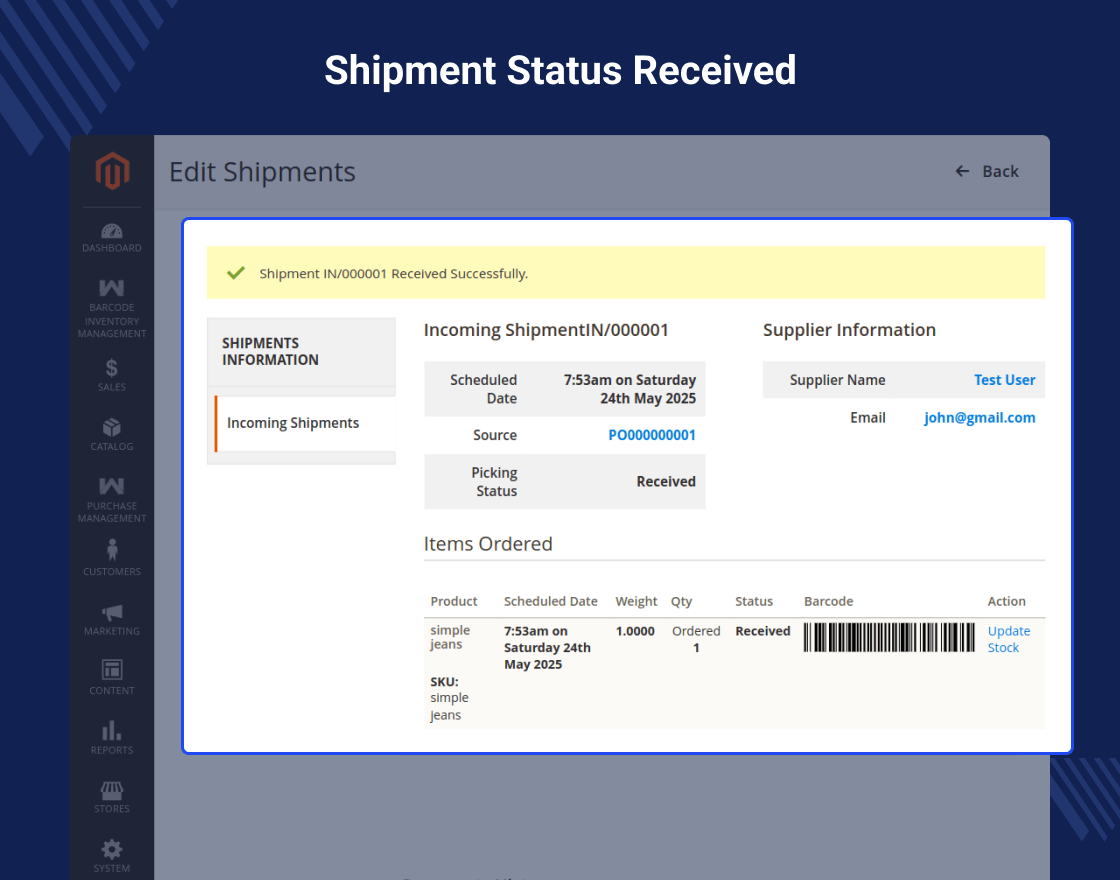Open the Content sidebar icon
This screenshot has width=1120, height=880.
[x=112, y=670]
